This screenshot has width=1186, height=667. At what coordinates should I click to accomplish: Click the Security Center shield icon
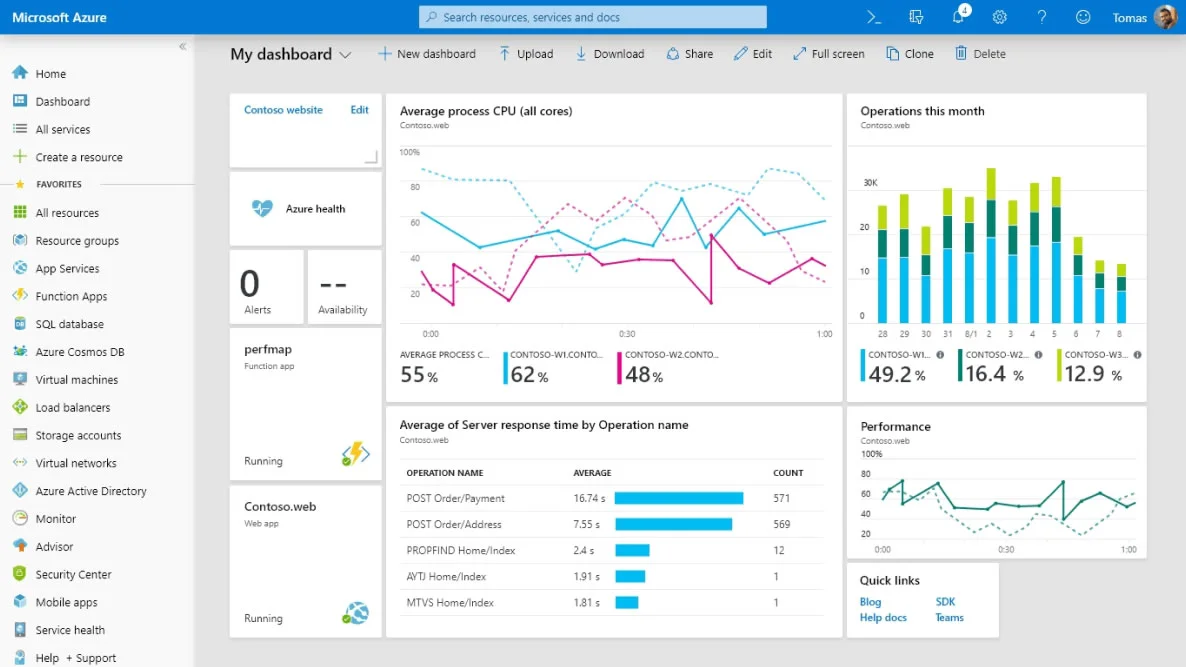20,573
